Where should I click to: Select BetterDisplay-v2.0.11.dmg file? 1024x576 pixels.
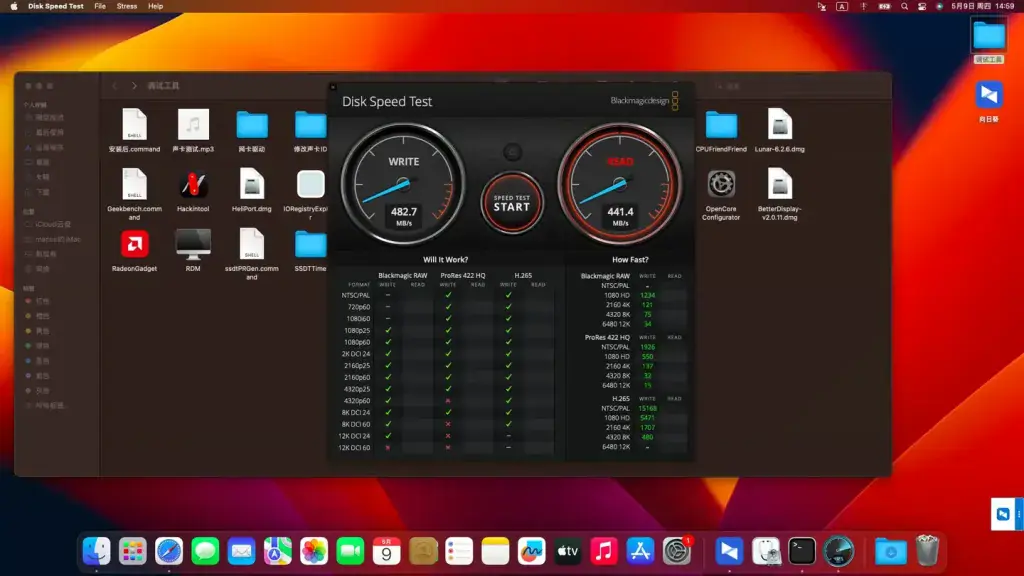pos(779,194)
